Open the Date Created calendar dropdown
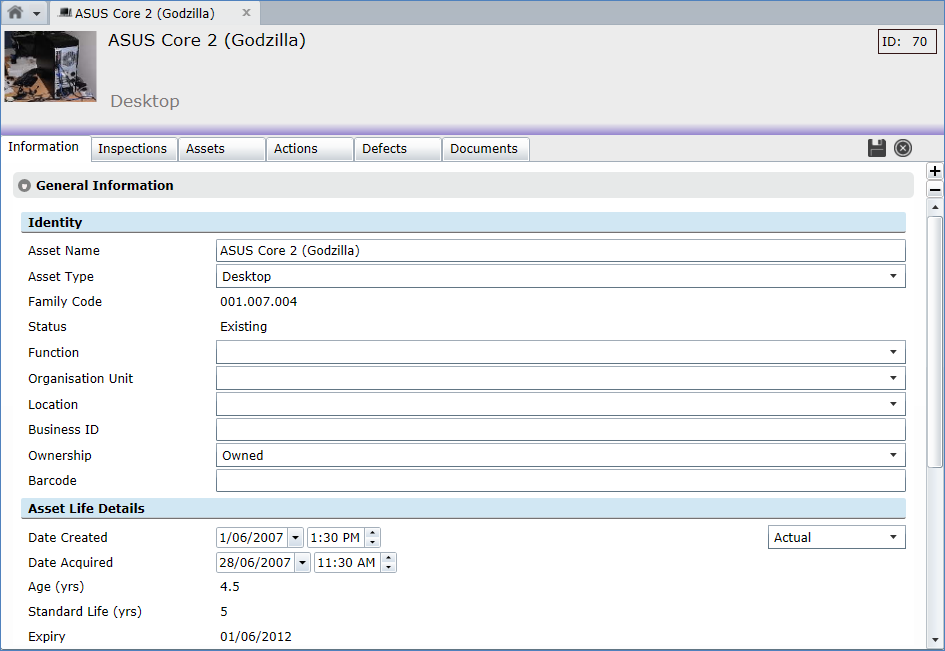 pyautogui.click(x=295, y=537)
